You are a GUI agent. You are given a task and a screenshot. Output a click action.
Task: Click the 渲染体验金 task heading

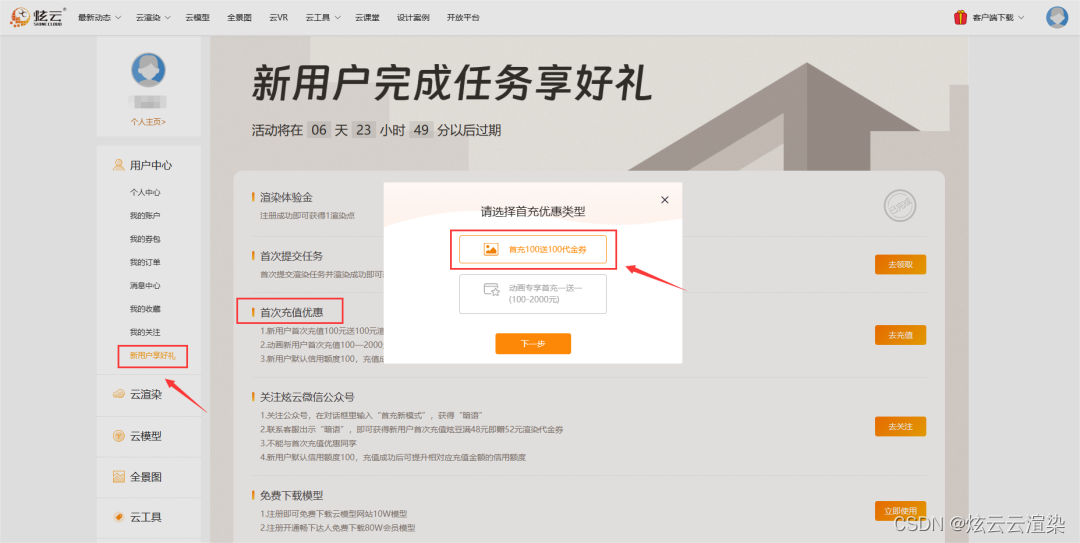287,198
